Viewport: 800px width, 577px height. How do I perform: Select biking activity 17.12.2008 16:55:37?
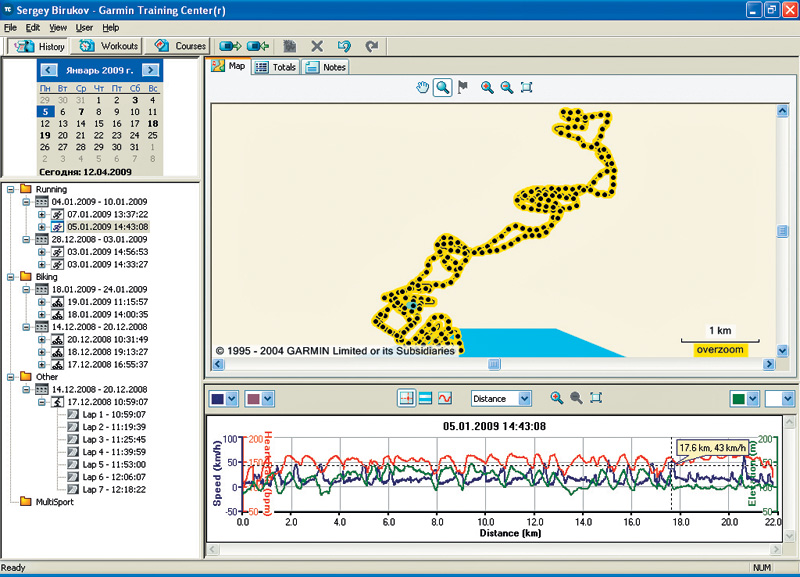click(x=108, y=364)
